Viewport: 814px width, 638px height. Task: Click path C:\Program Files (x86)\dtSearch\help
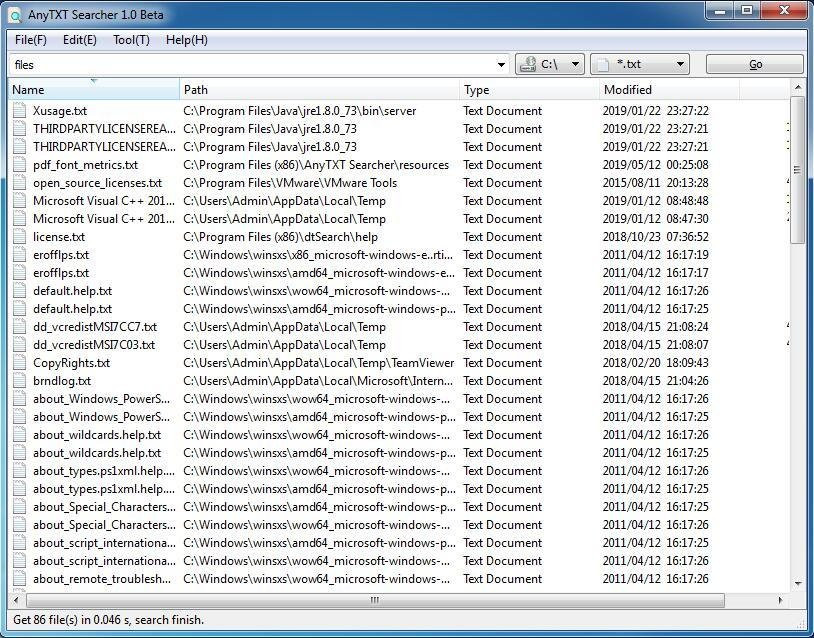280,237
